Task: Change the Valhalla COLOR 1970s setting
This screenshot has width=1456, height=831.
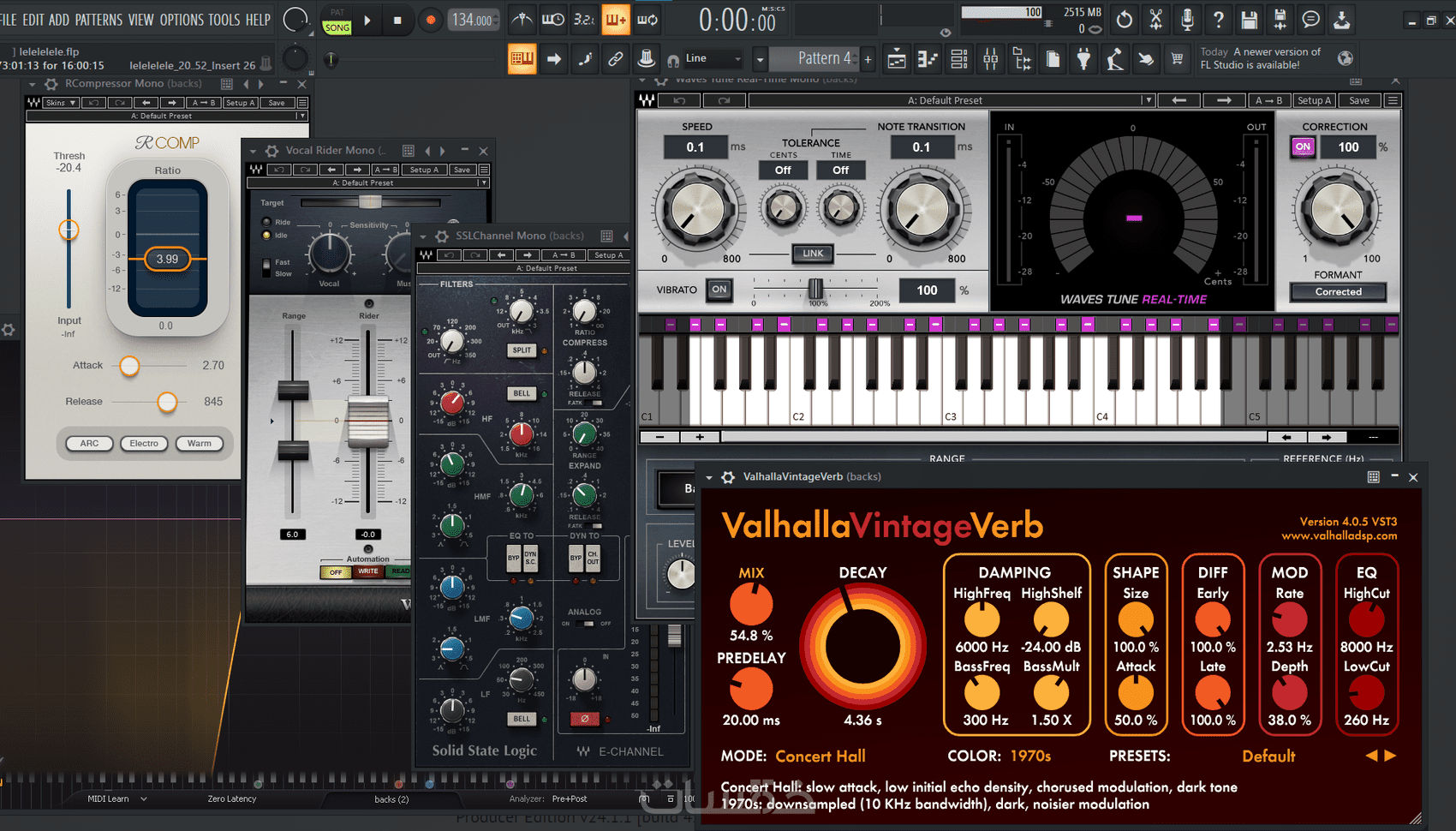Action: [x=1030, y=756]
